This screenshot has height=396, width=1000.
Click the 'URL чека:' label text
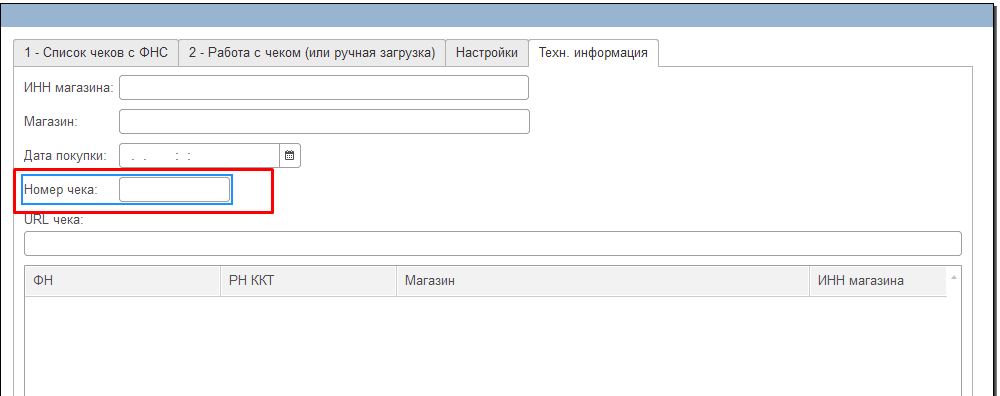[x=54, y=220]
